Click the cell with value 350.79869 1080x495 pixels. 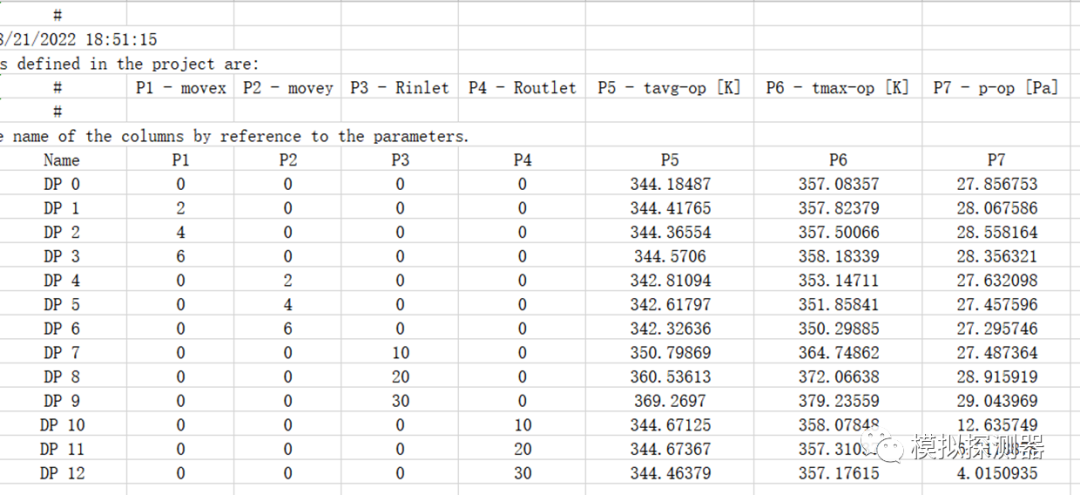[x=669, y=352]
